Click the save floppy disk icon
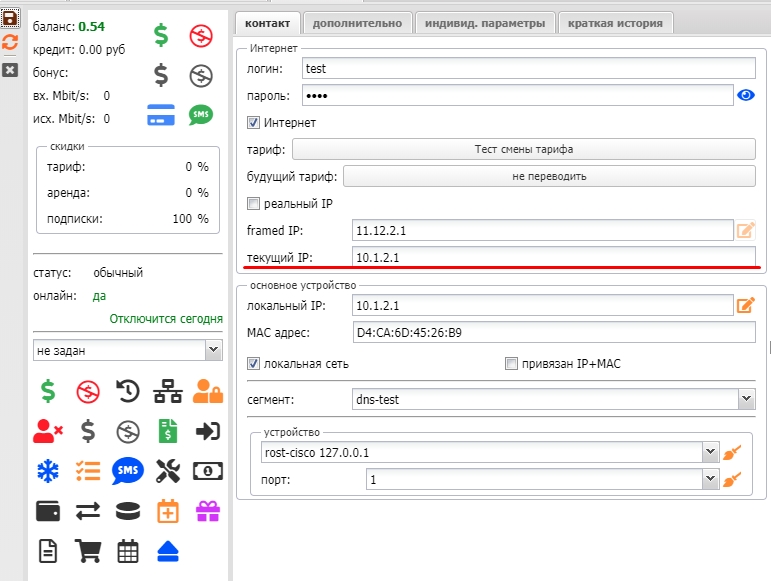The height and width of the screenshot is (581, 771). (x=10, y=18)
